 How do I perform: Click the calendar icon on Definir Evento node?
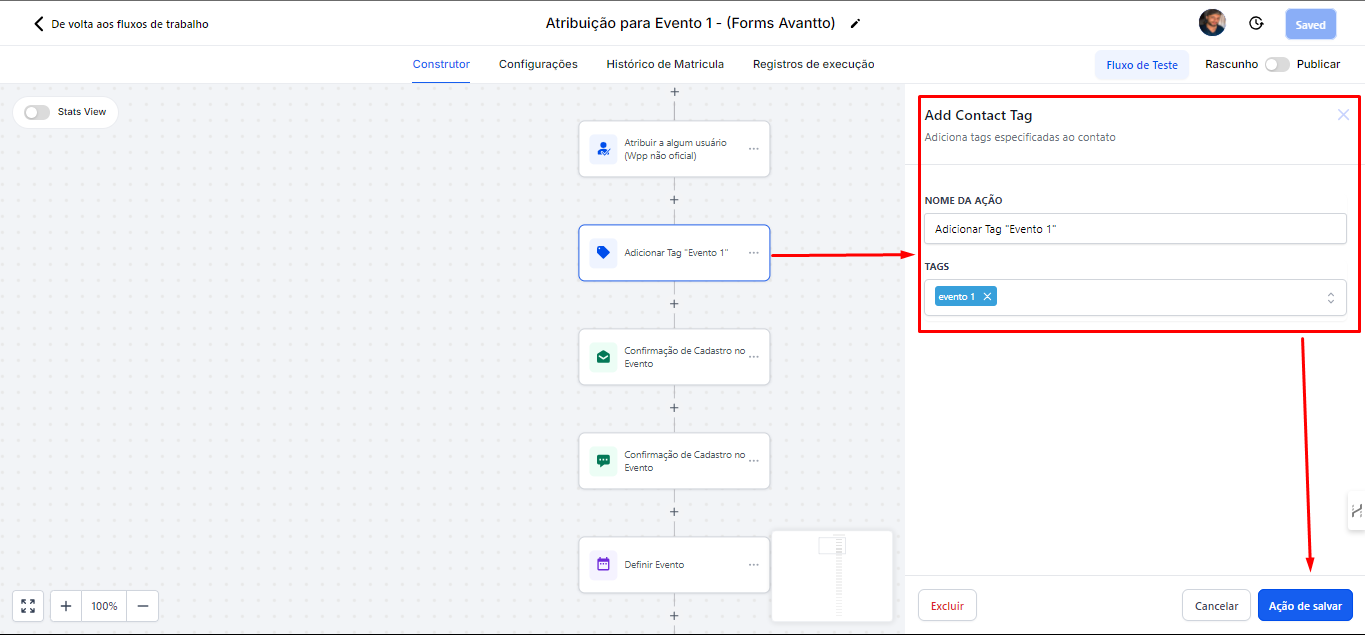(603, 565)
